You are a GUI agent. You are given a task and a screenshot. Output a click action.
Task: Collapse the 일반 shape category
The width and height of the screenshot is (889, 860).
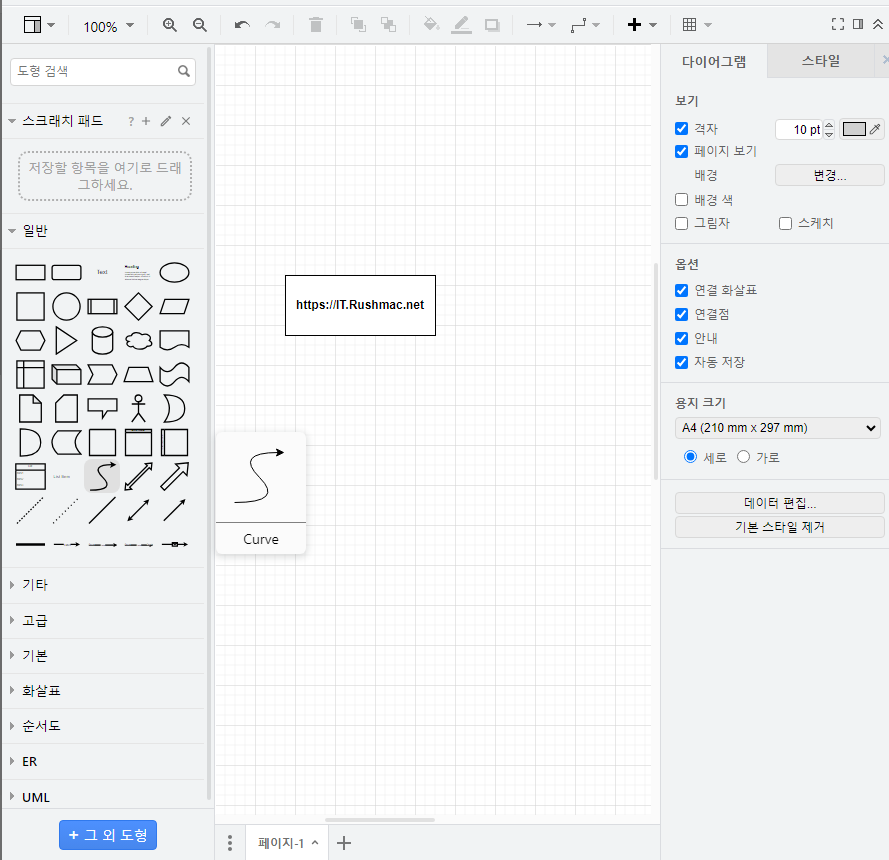pyautogui.click(x=104, y=231)
